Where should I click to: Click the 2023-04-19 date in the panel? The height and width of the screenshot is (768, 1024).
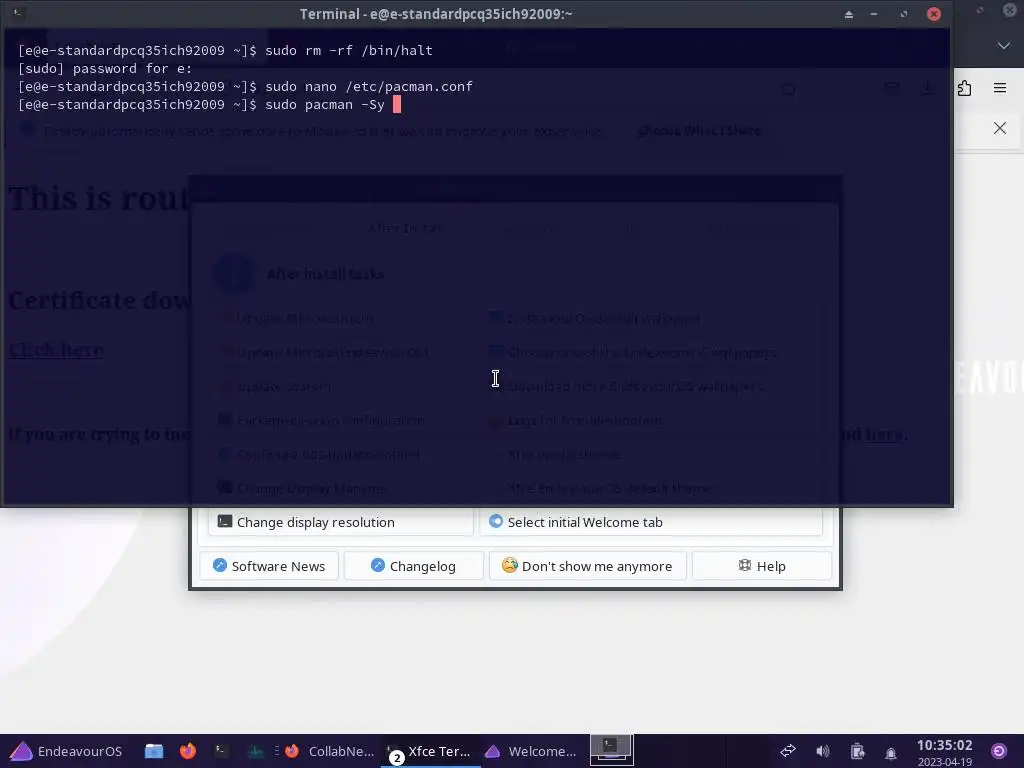click(944, 761)
